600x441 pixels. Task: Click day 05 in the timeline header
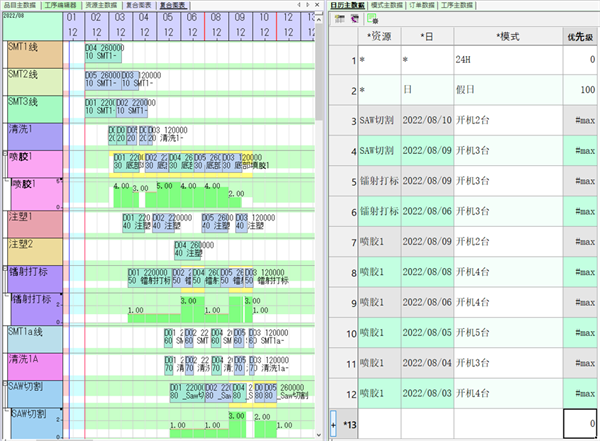168,17
